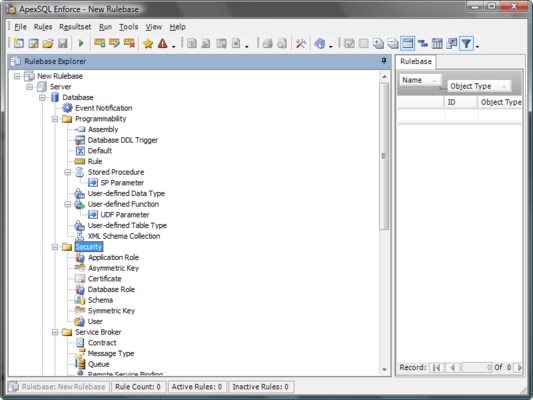Open the Tools menu

point(128,27)
